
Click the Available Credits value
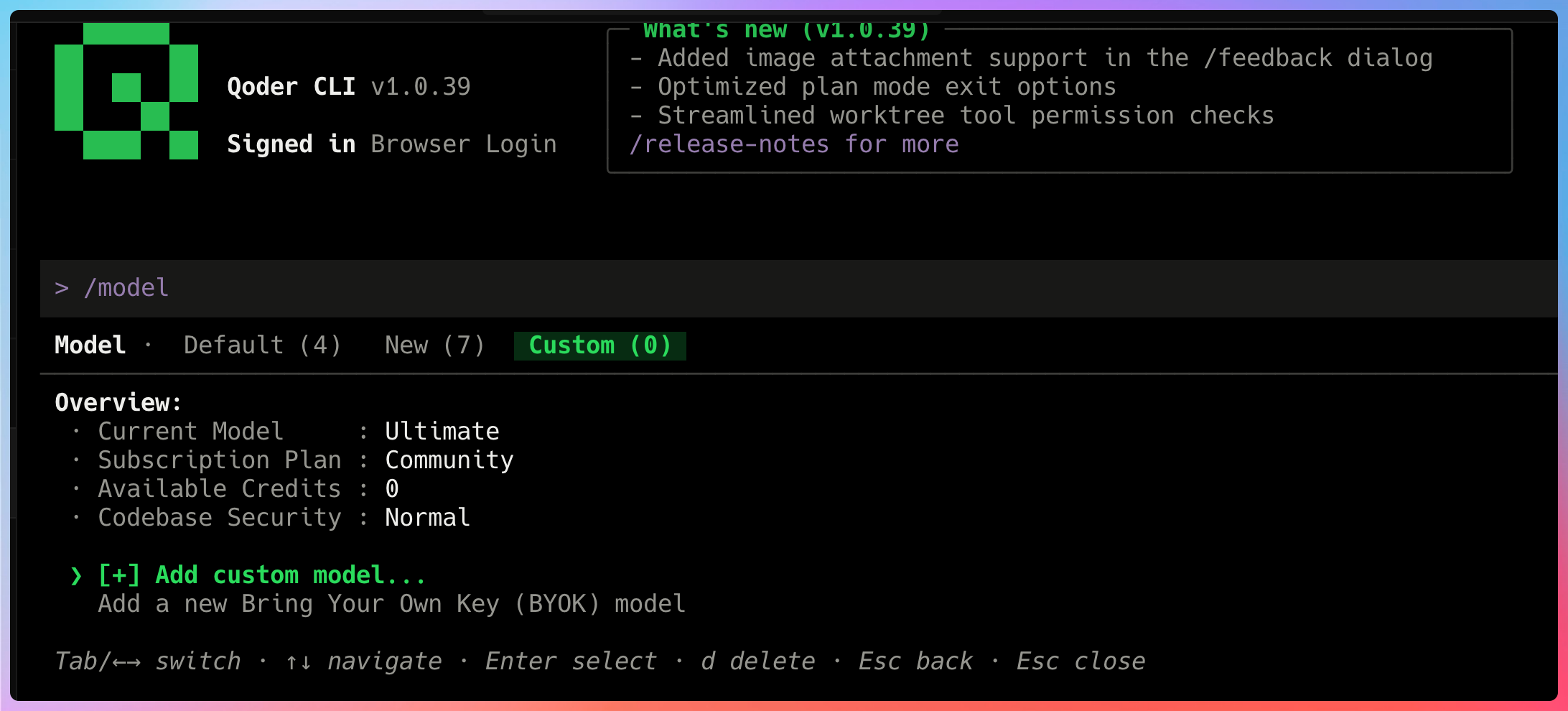tap(392, 489)
